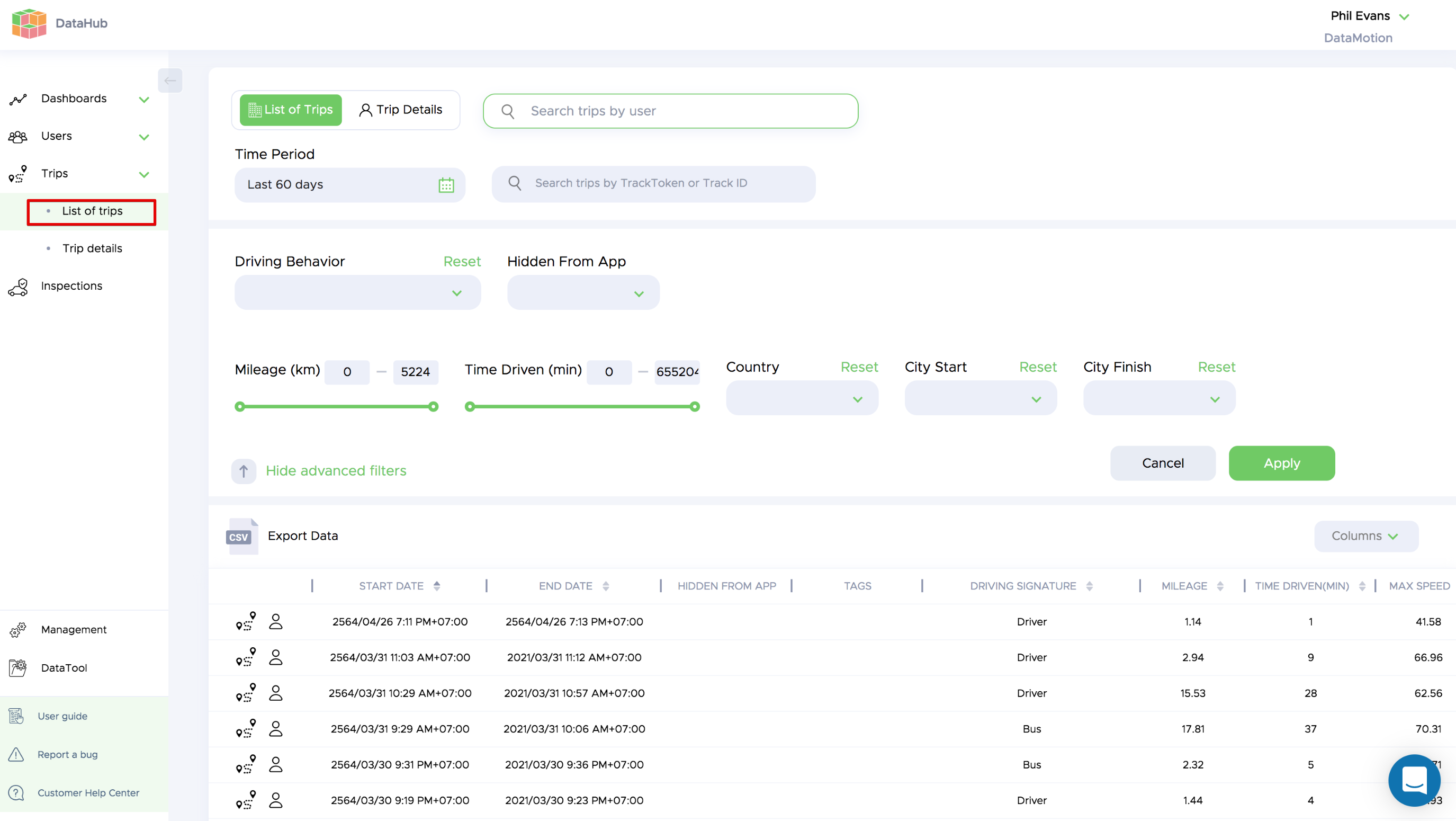Image resolution: width=1456 pixels, height=821 pixels.
Task: Click the Report a bug warning icon
Action: (x=16, y=754)
